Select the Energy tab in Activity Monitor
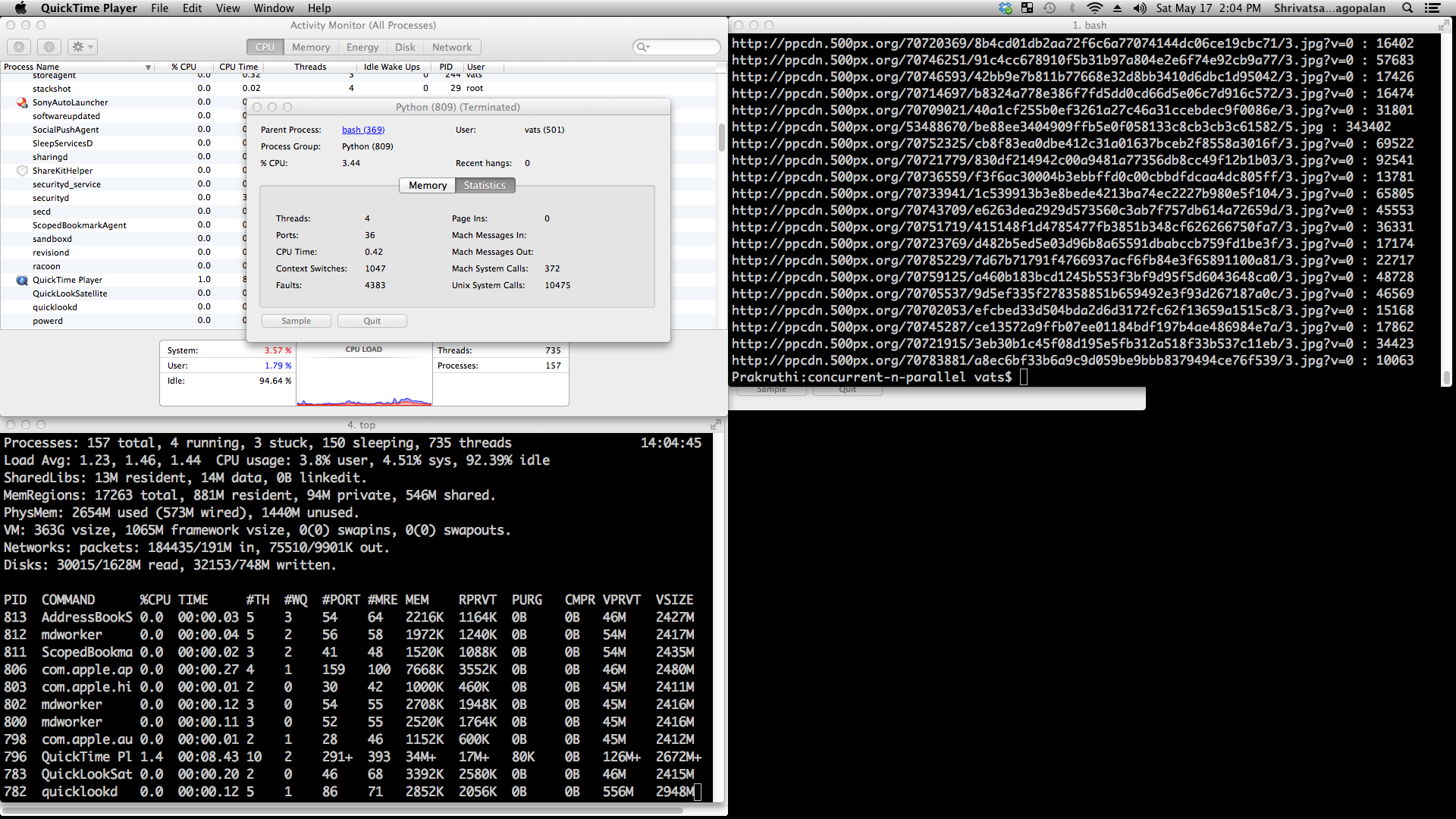1456x819 pixels. [x=362, y=47]
